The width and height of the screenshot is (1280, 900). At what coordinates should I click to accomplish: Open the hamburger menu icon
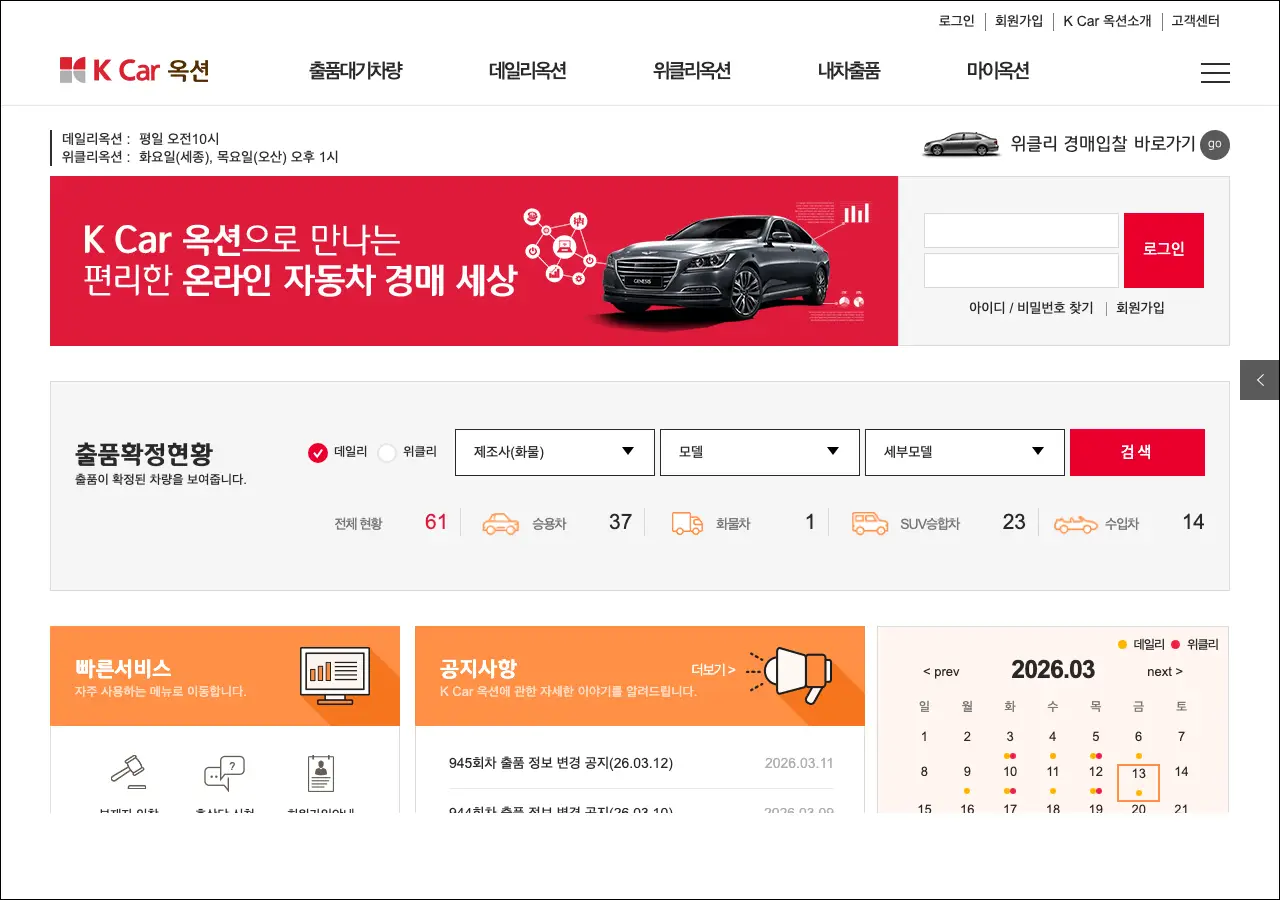point(1215,72)
